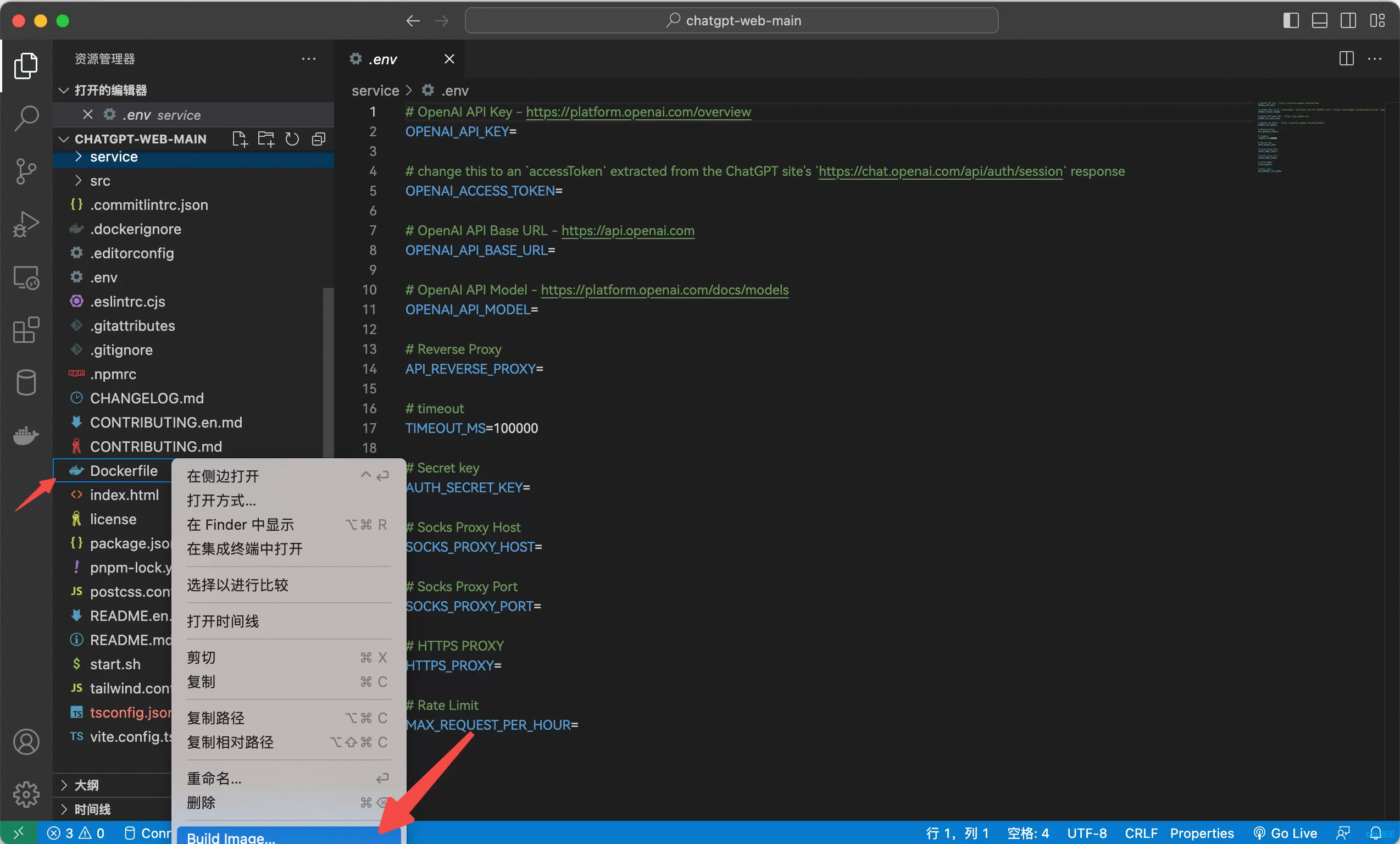Open the Docker view in activity bar
This screenshot has width=1400, height=844.
(x=26, y=435)
